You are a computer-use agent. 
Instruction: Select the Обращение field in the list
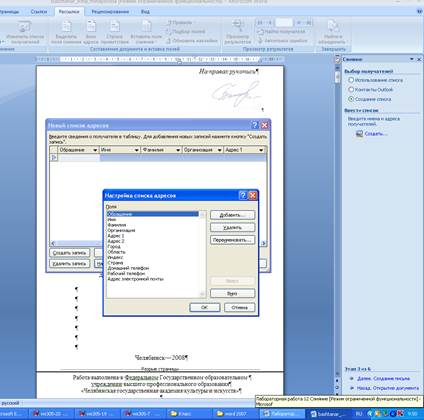[x=153, y=214]
